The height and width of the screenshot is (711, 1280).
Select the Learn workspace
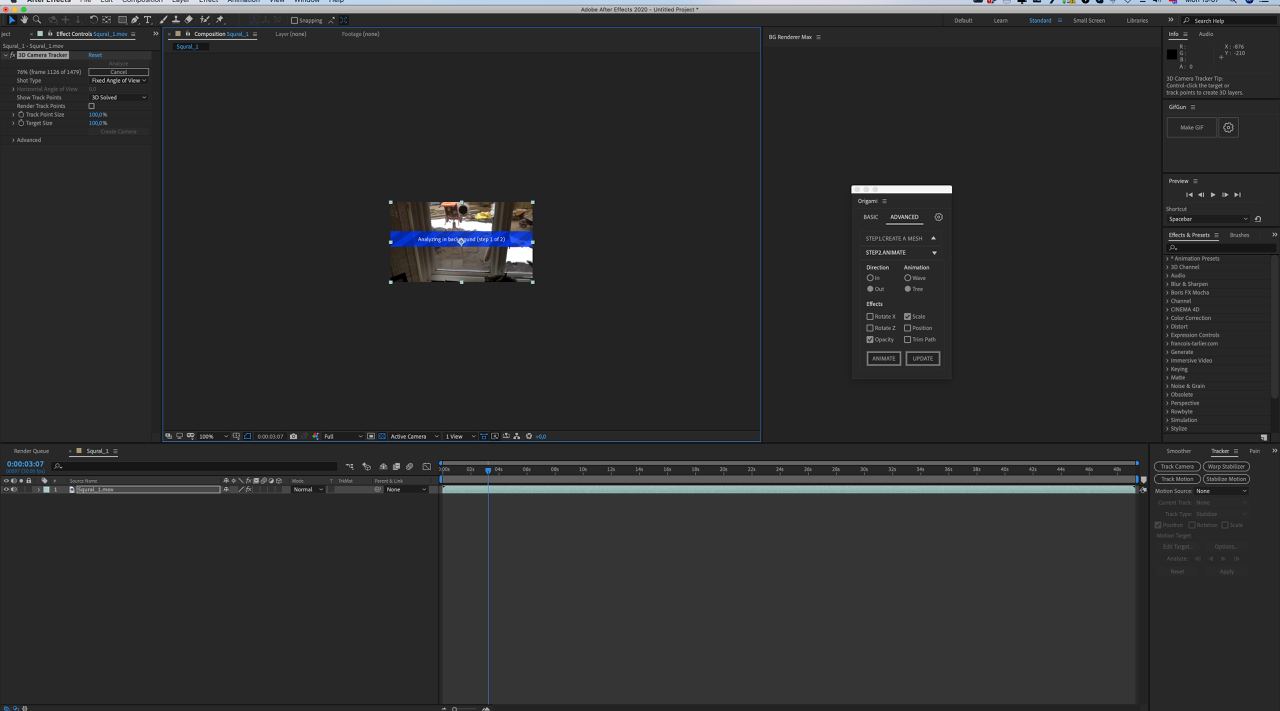(1001, 20)
